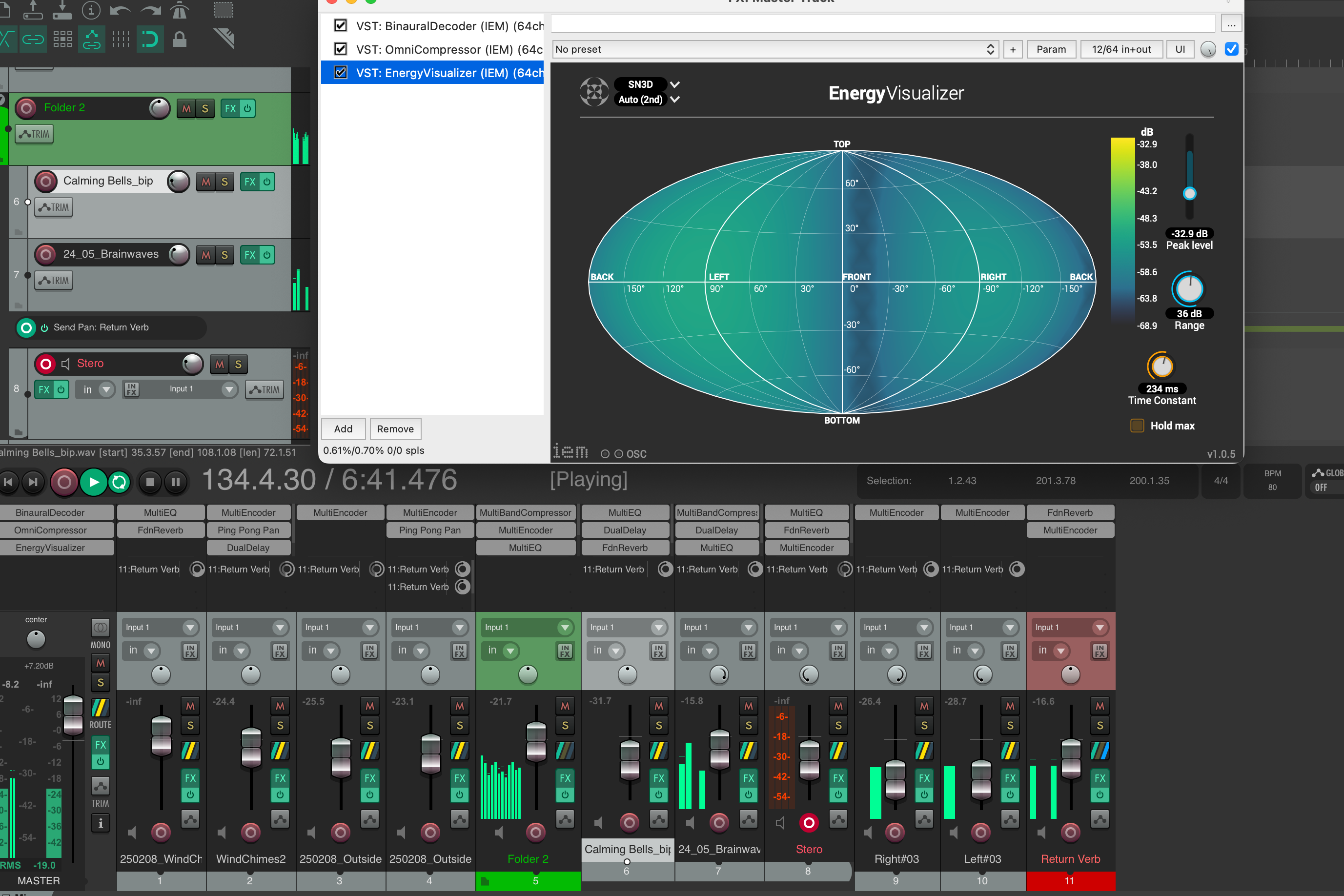Click the Redo arrow in top toolbar
The width and height of the screenshot is (1344, 896).
pos(150,10)
